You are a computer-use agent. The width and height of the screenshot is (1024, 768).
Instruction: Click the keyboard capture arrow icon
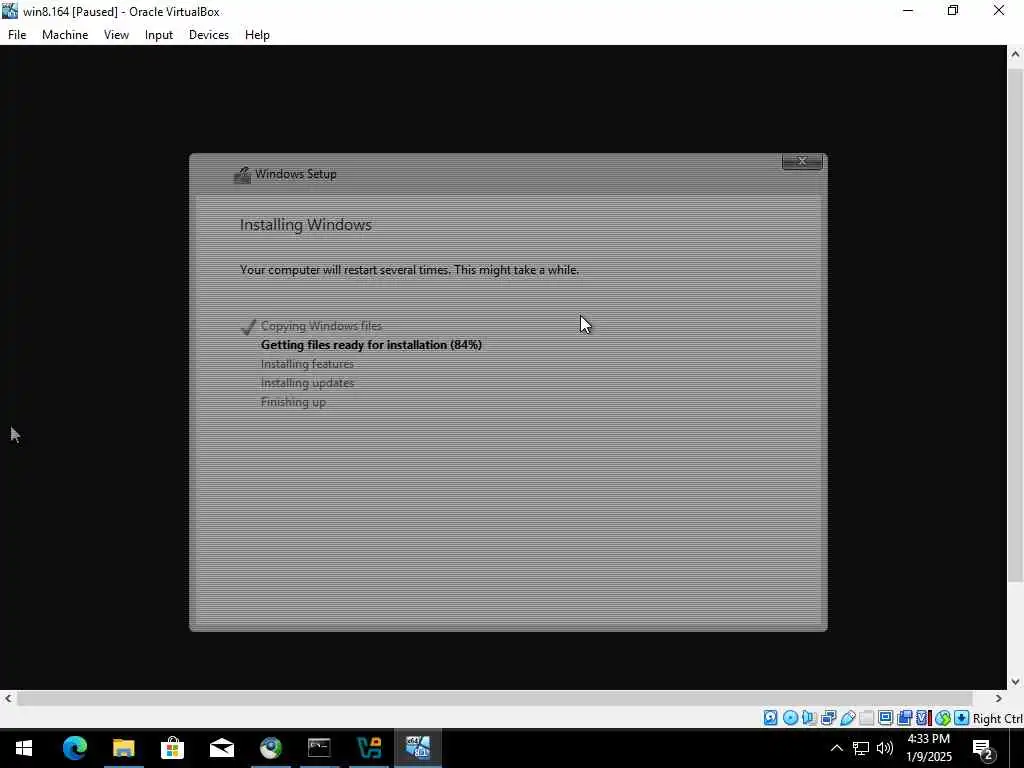coord(961,718)
